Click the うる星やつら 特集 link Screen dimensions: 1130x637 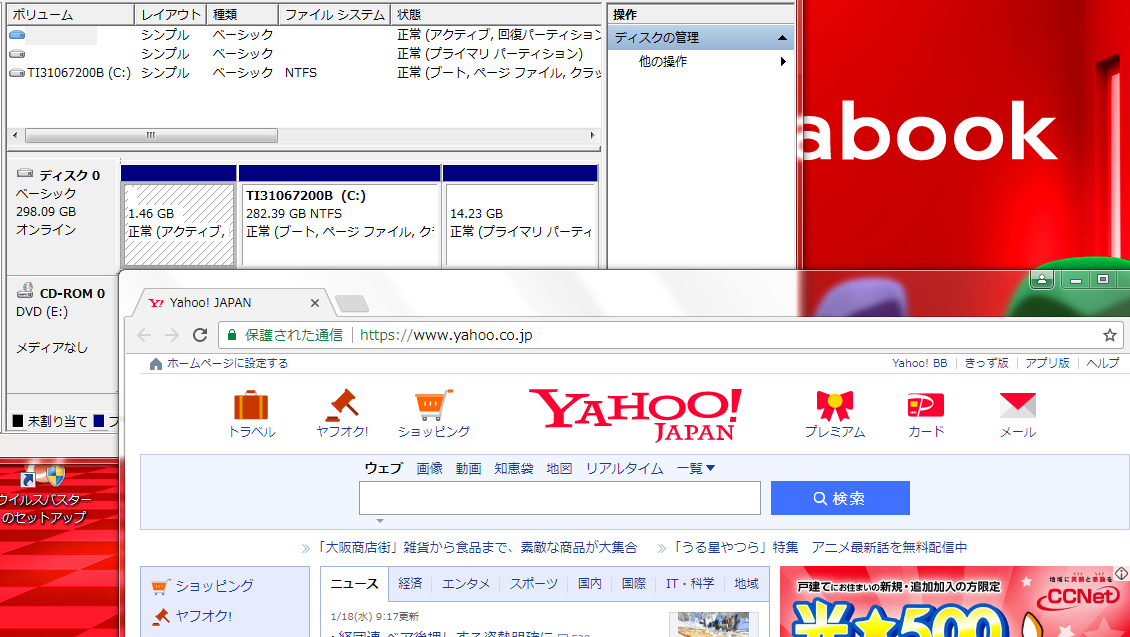[x=820, y=548]
